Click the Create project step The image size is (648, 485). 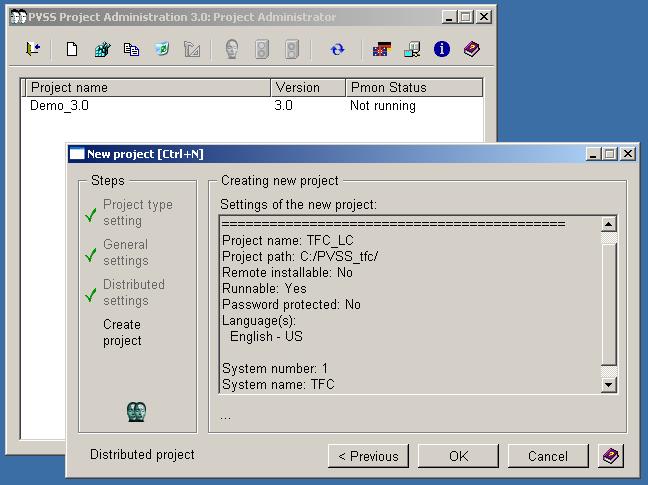pos(122,333)
